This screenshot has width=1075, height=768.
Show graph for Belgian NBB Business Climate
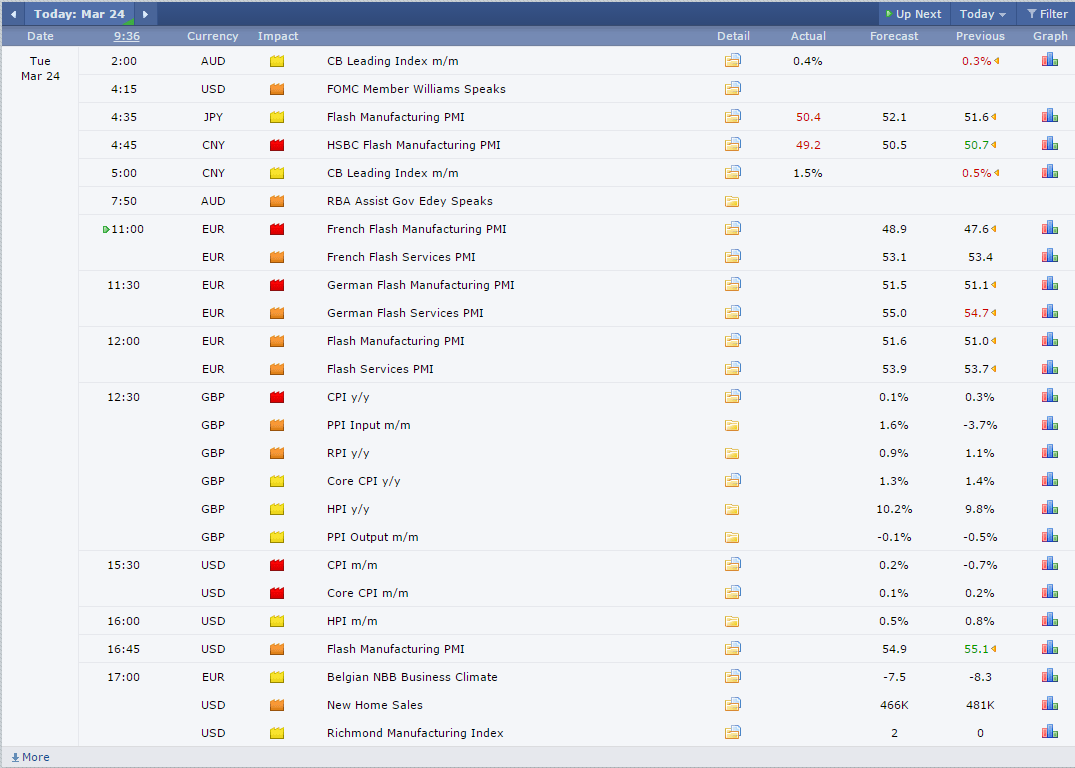[x=1050, y=676]
